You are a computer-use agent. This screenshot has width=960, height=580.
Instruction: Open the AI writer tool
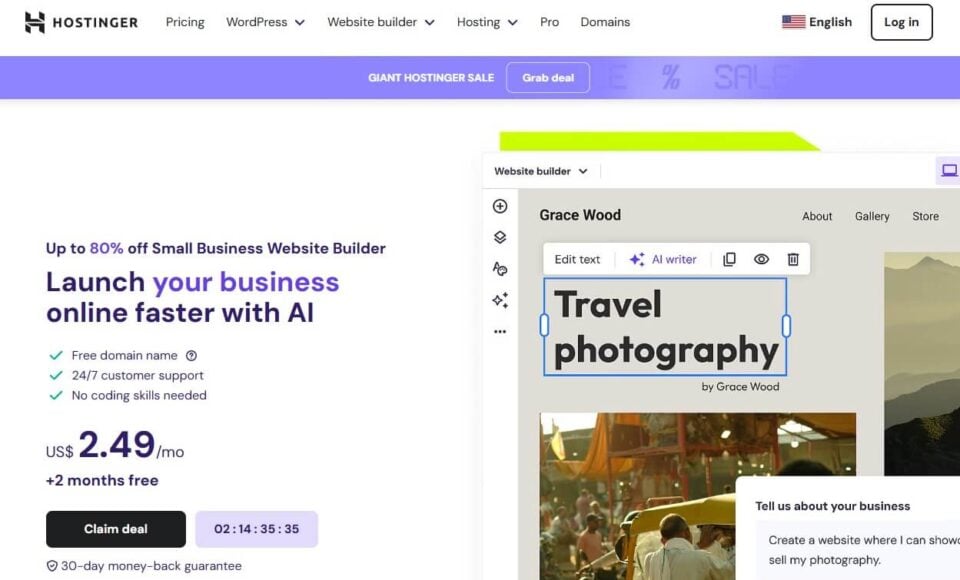pos(663,259)
